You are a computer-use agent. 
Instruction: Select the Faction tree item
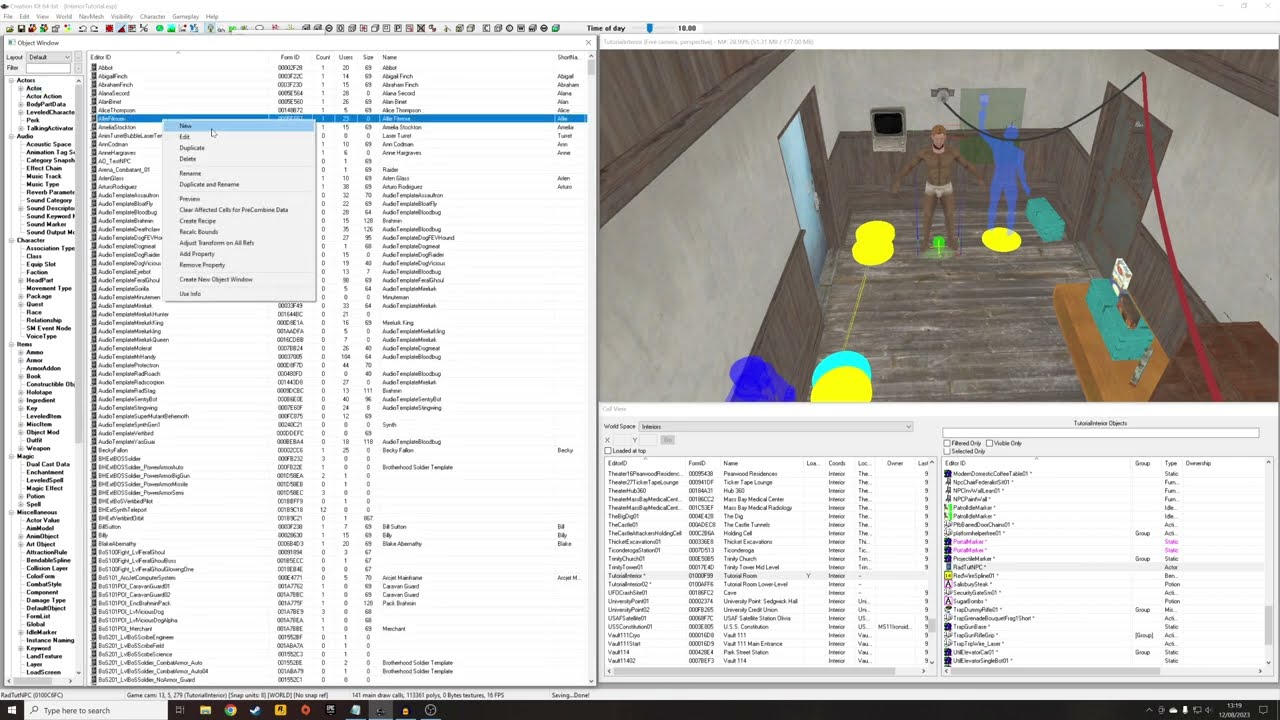[x=37, y=272]
